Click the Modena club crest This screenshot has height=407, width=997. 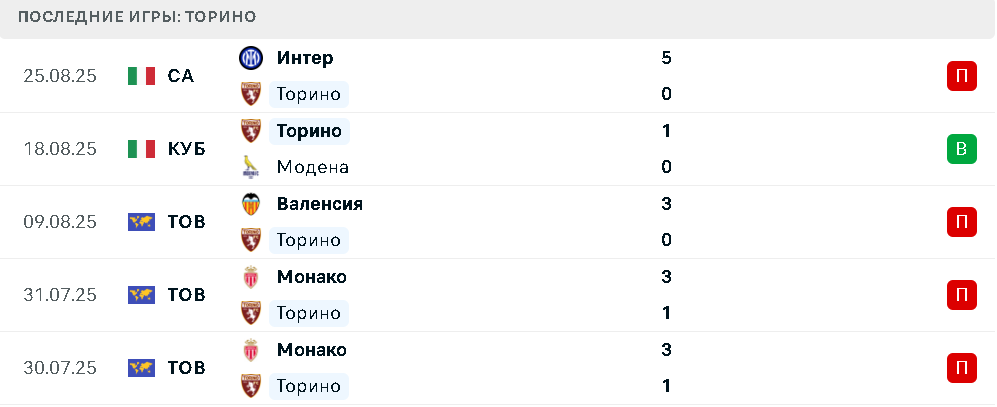[x=251, y=167]
